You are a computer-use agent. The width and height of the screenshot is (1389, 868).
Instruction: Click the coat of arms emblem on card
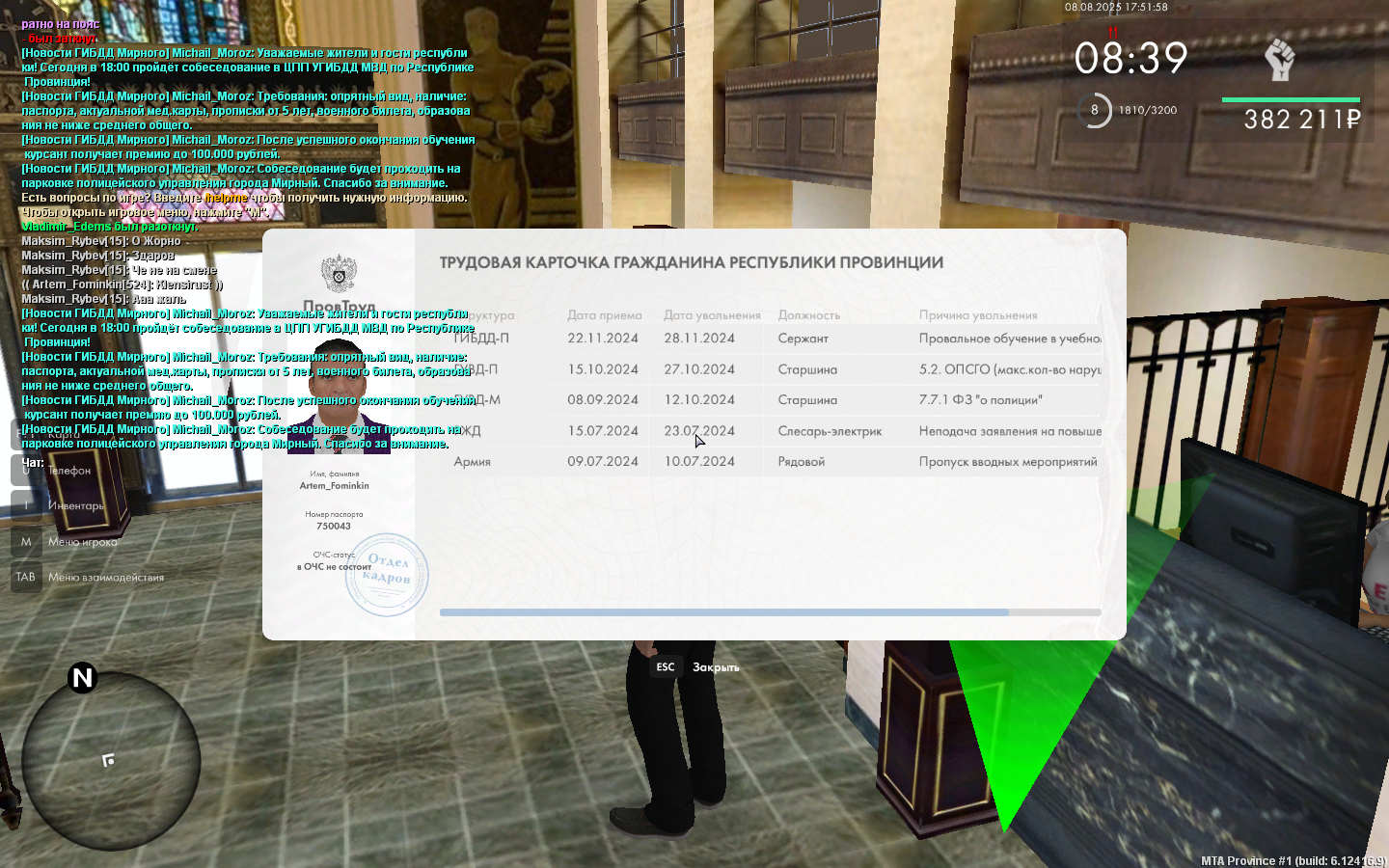(x=339, y=274)
